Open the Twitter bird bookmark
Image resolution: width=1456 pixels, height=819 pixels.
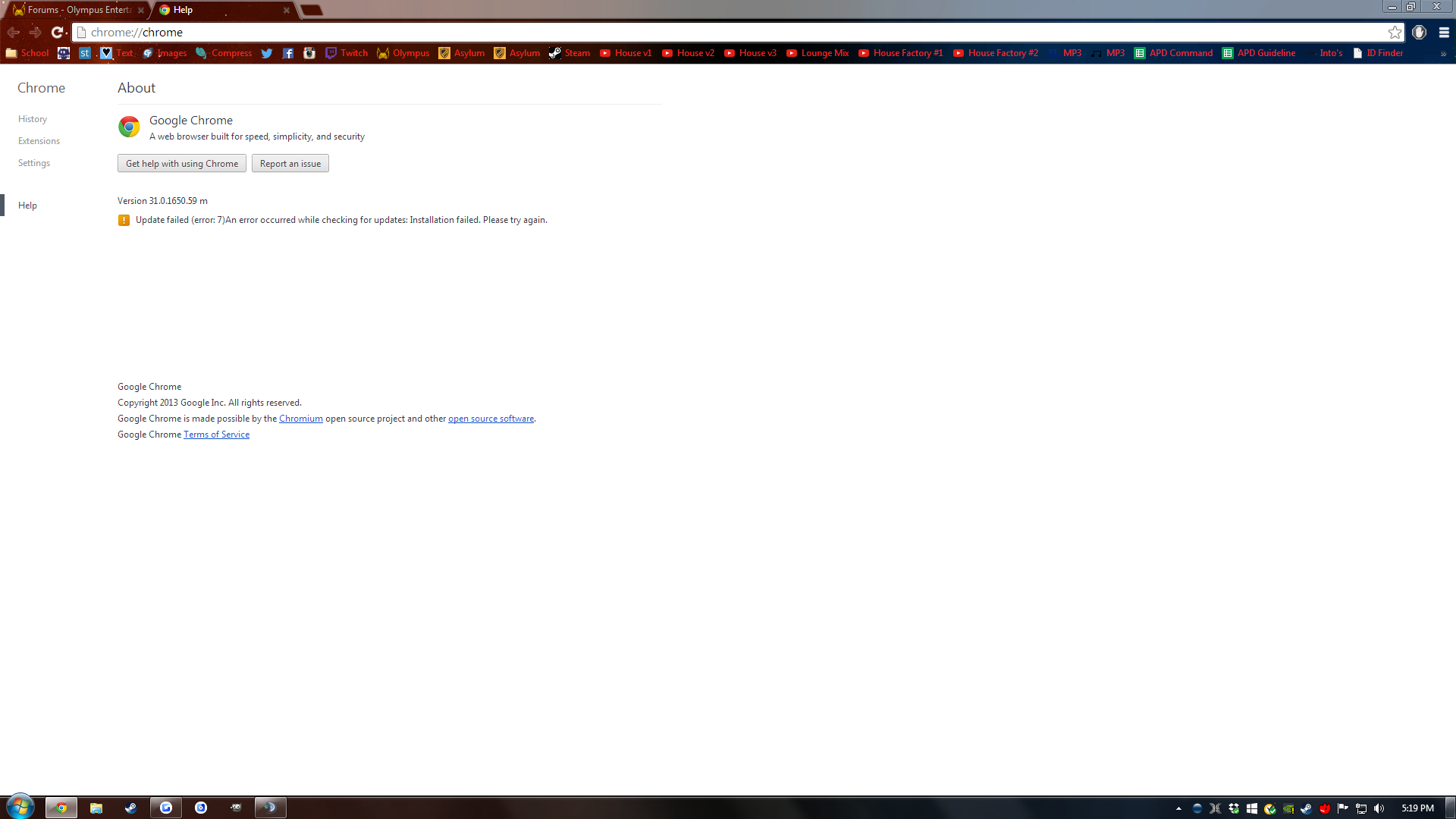click(267, 53)
